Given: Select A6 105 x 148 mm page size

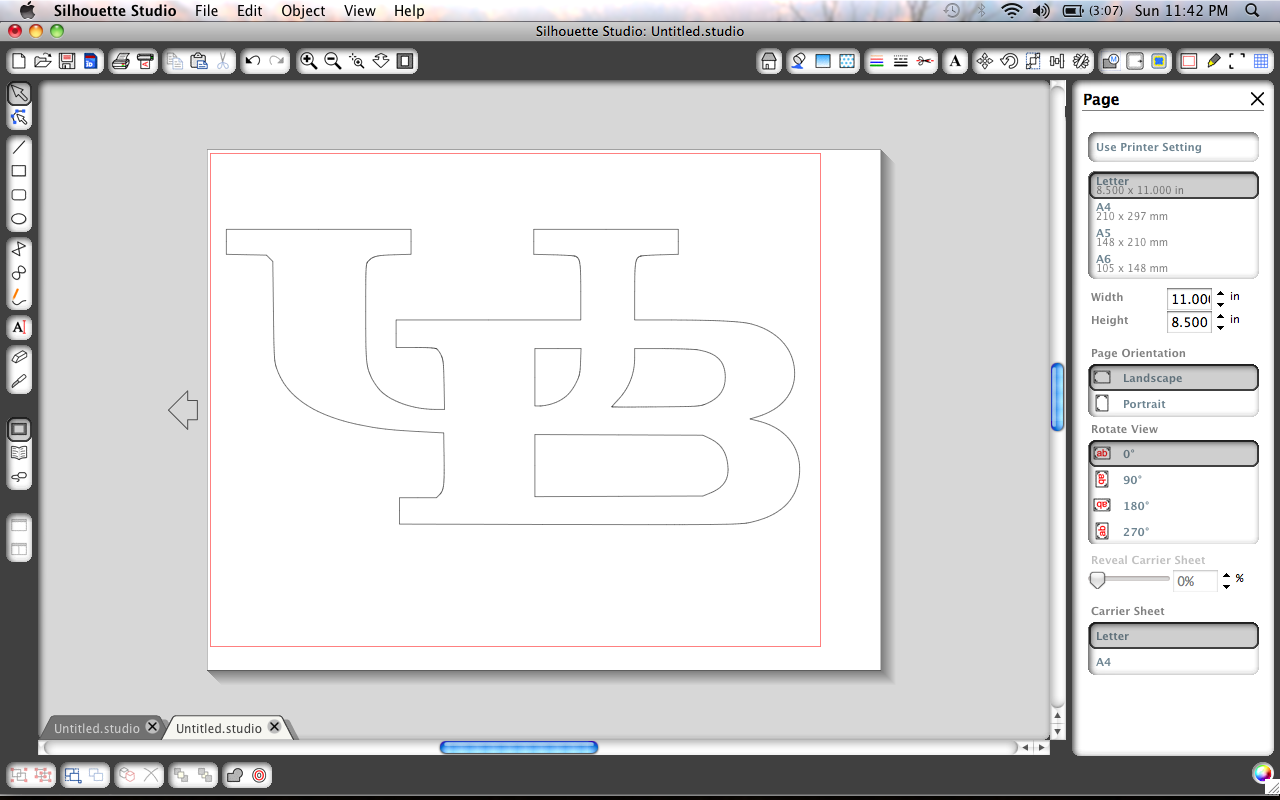Looking at the screenshot, I should [1173, 264].
